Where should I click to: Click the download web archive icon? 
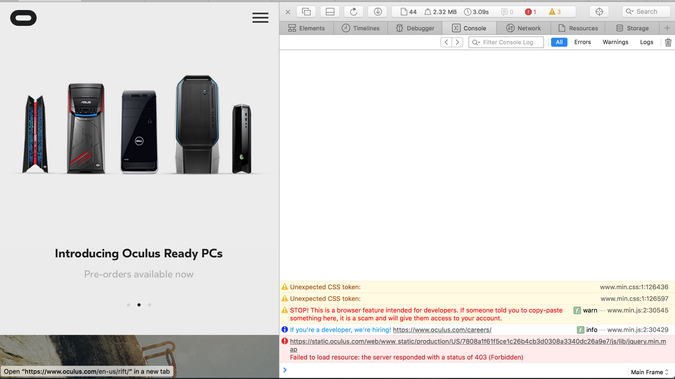tap(378, 12)
